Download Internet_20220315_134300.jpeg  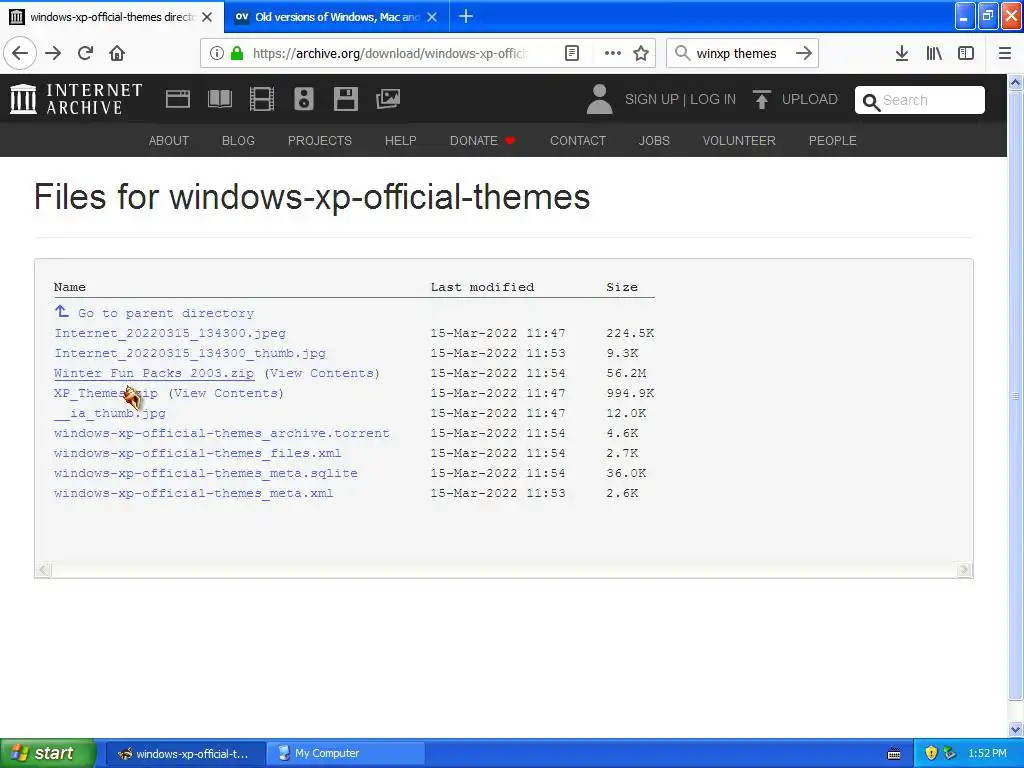[x=170, y=333]
